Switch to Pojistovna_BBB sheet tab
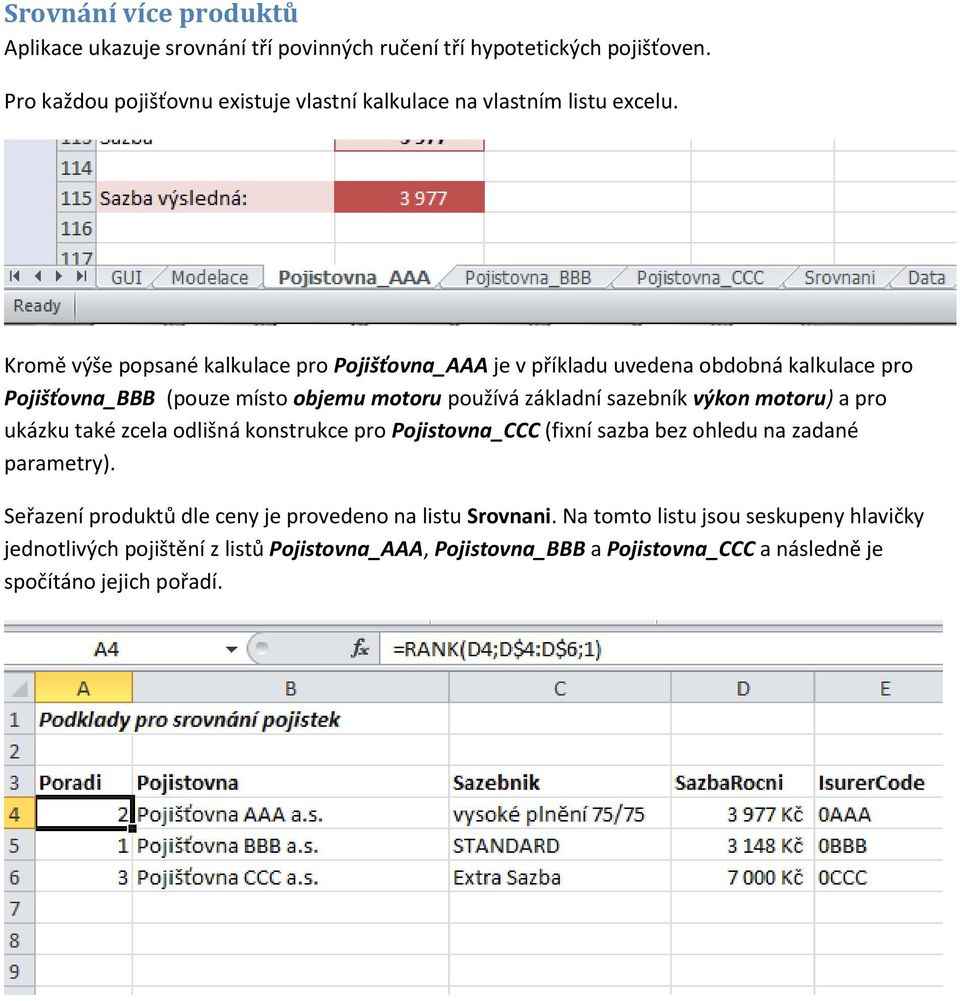The image size is (960, 1001). click(528, 278)
